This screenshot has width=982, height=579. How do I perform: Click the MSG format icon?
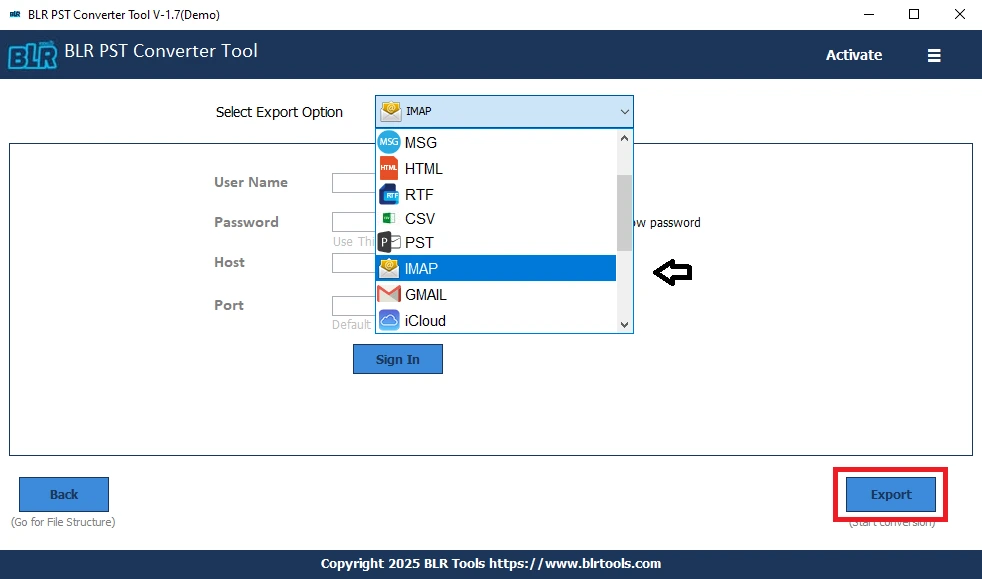tap(389, 142)
